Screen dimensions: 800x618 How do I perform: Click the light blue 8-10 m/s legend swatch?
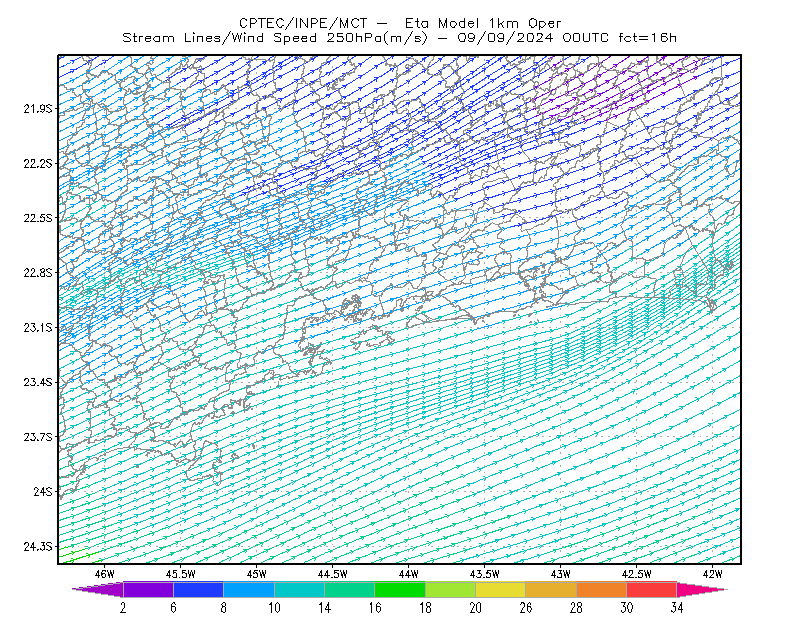(249, 589)
